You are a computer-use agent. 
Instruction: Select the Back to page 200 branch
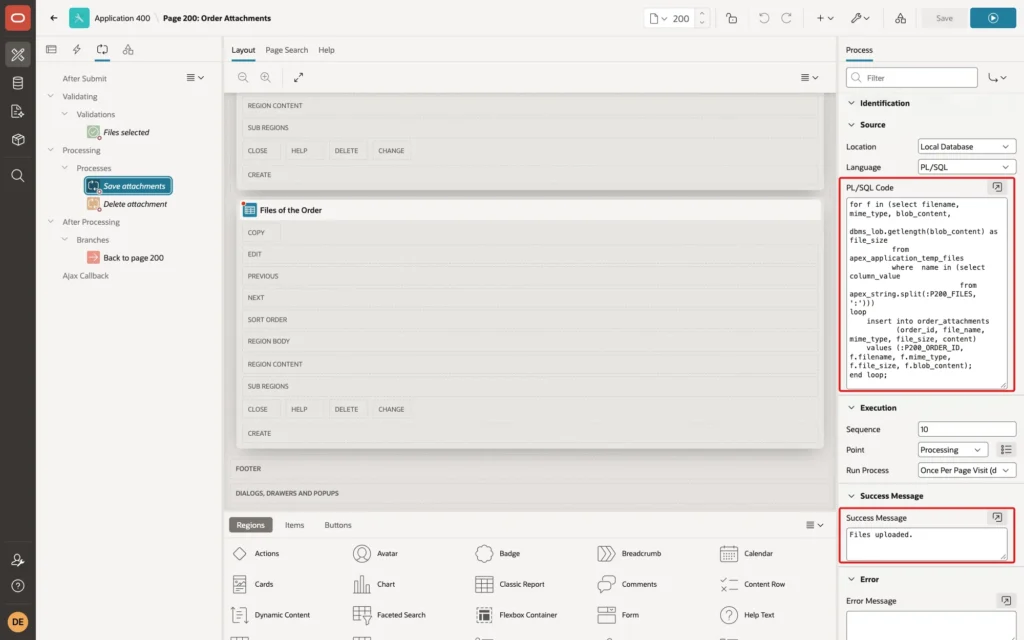click(x=126, y=258)
